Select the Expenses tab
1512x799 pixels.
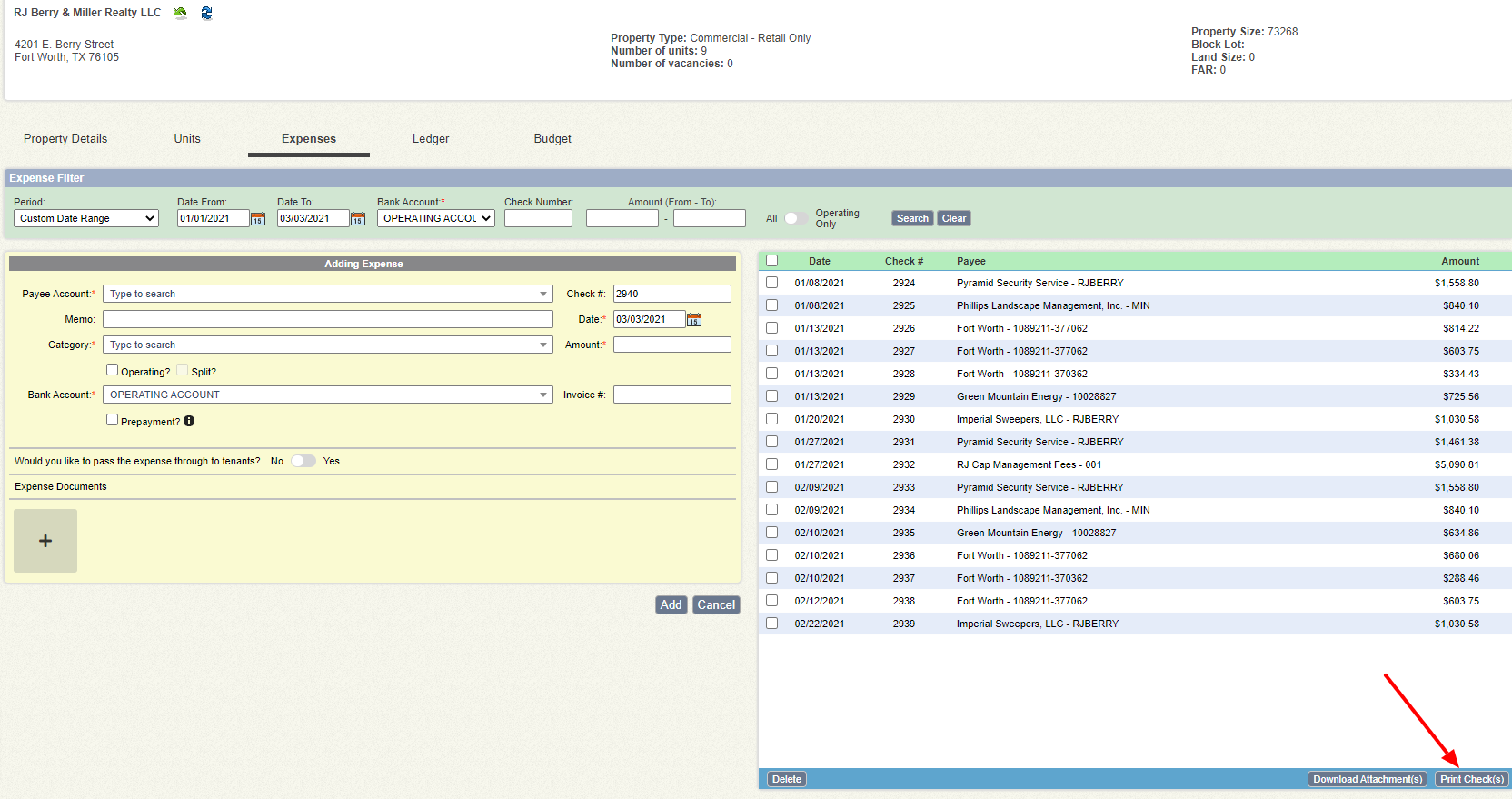[309, 139]
